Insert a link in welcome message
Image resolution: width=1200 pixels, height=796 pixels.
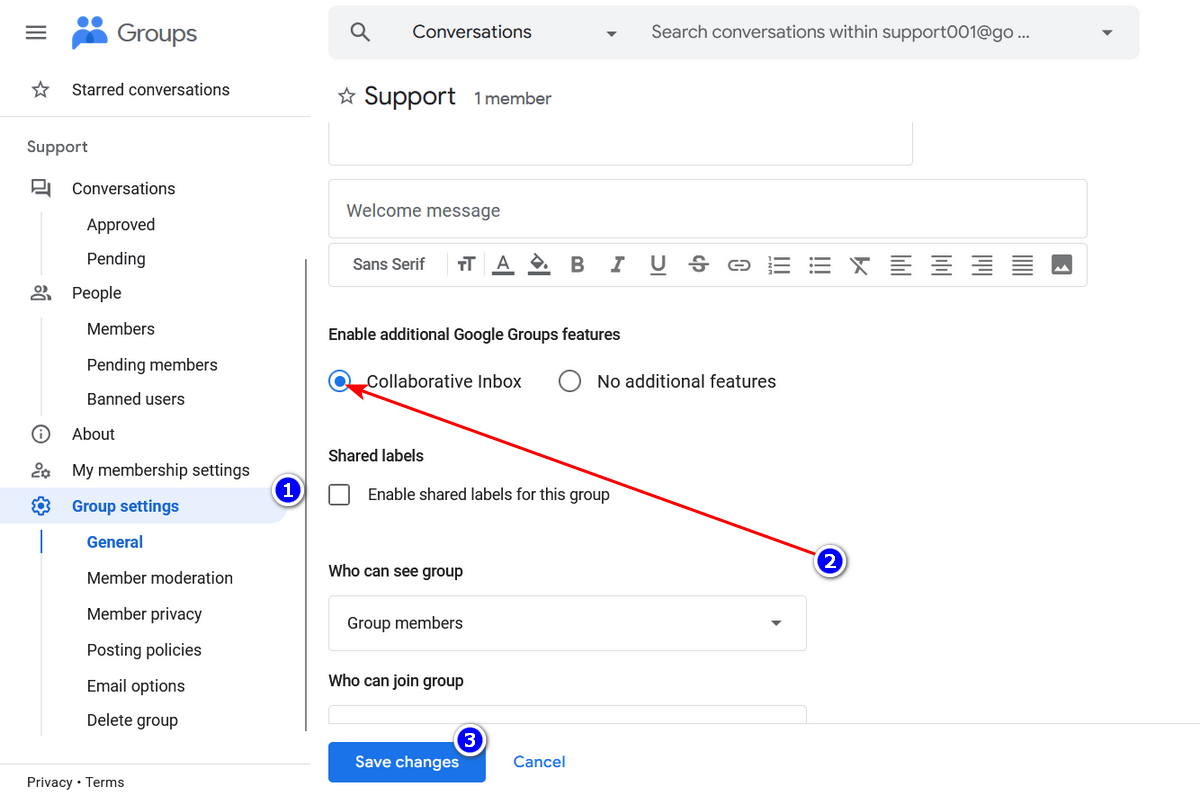click(739, 265)
